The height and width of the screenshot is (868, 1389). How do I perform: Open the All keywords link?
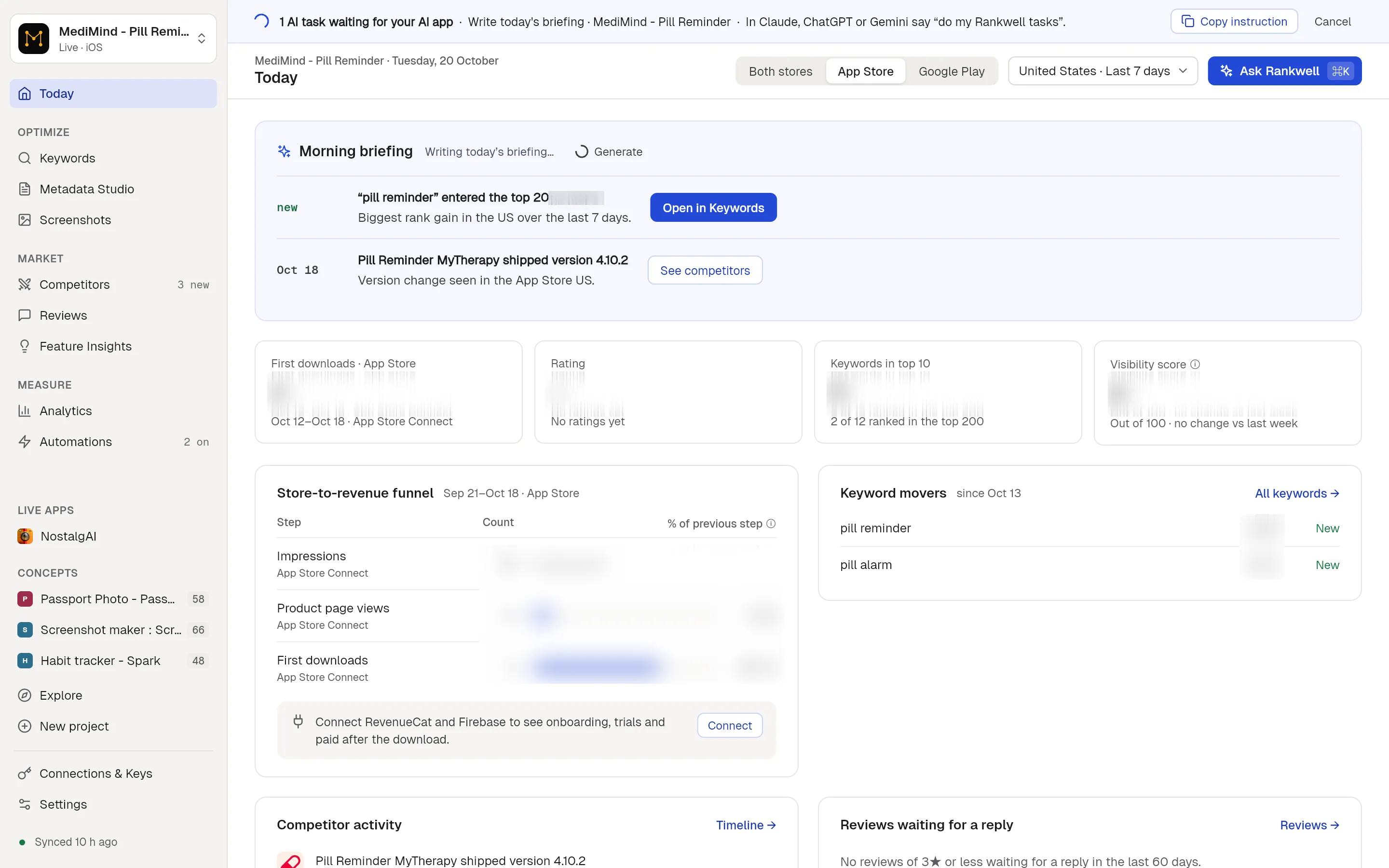(1296, 494)
